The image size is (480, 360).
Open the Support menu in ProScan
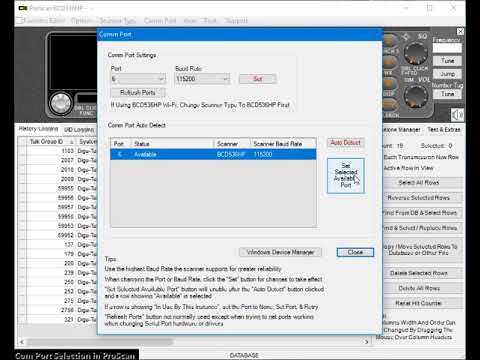click(236, 21)
